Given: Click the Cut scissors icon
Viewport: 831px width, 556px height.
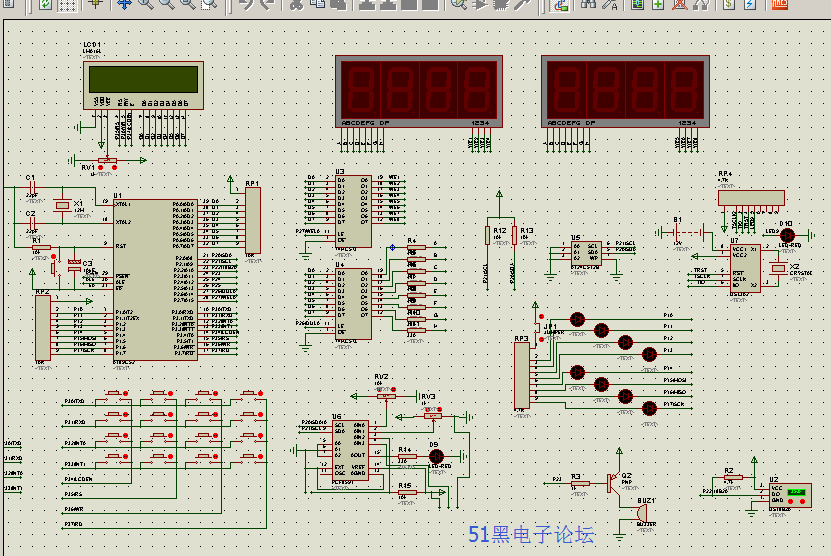Looking at the screenshot, I should (x=297, y=4).
